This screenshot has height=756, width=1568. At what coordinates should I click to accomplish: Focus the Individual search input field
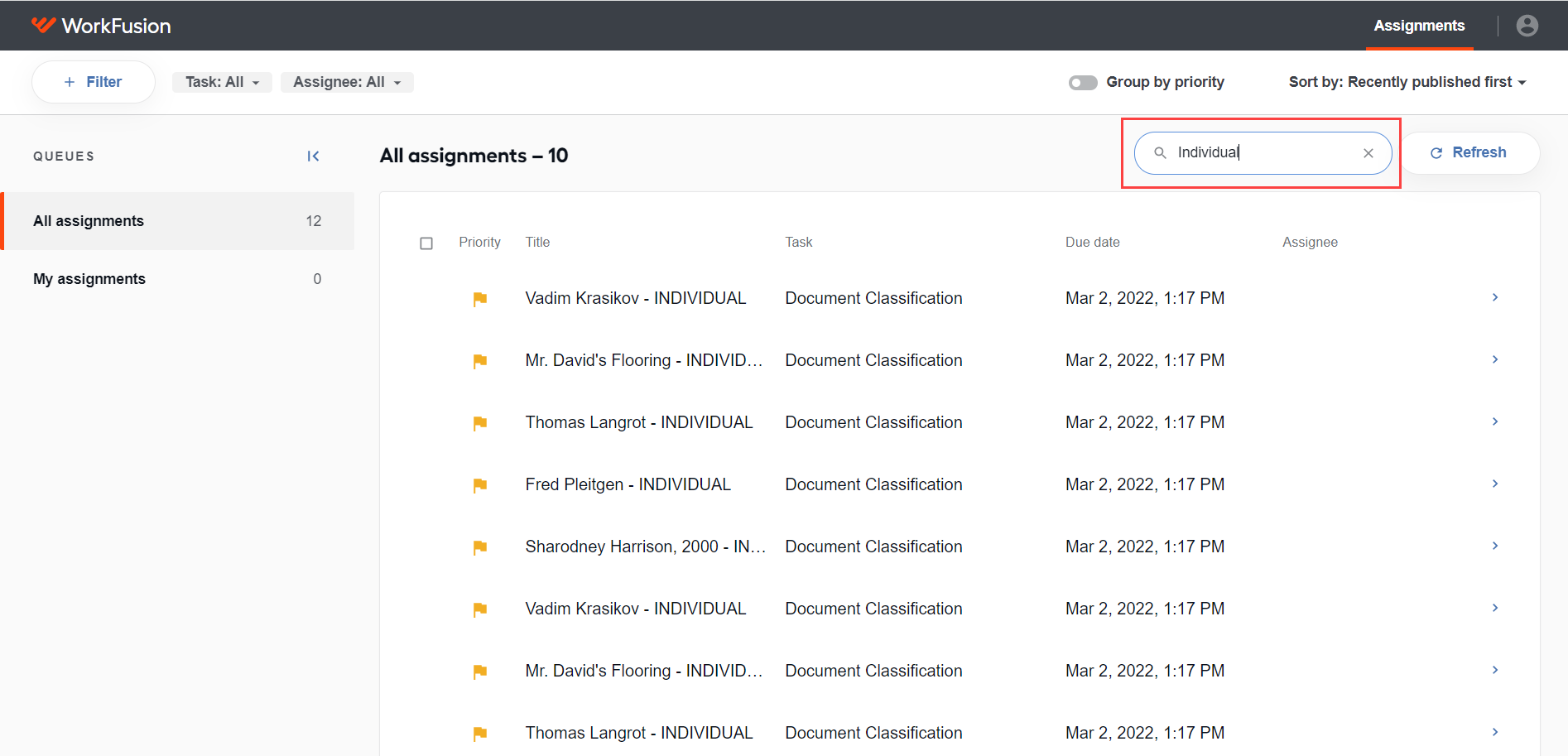(x=1263, y=153)
